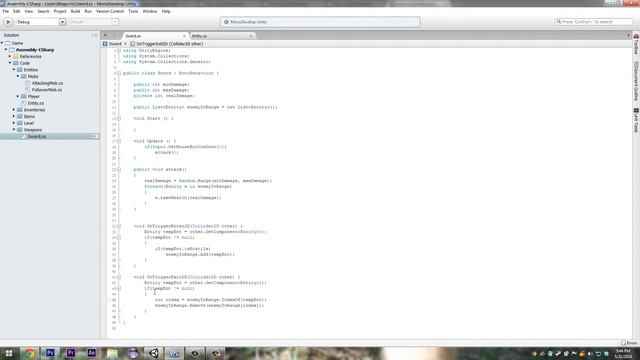Collapse the Game solution node
Screen dimensions: 640x360
[x=2, y=43]
